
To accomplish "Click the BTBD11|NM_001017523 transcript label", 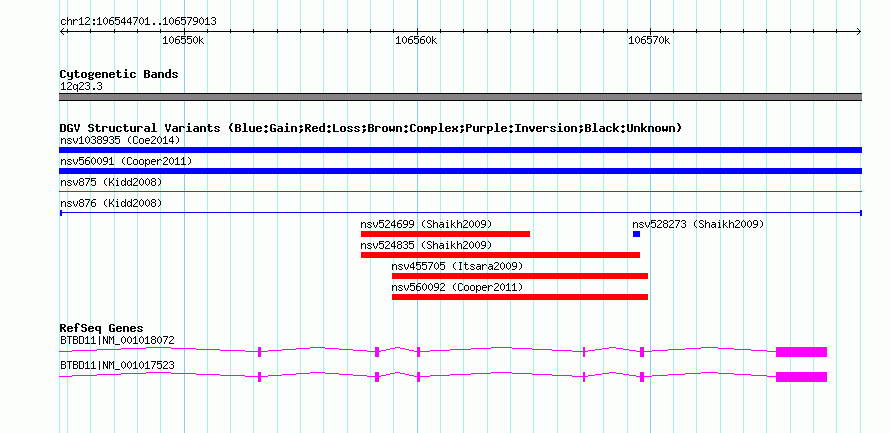I will click(x=117, y=365).
